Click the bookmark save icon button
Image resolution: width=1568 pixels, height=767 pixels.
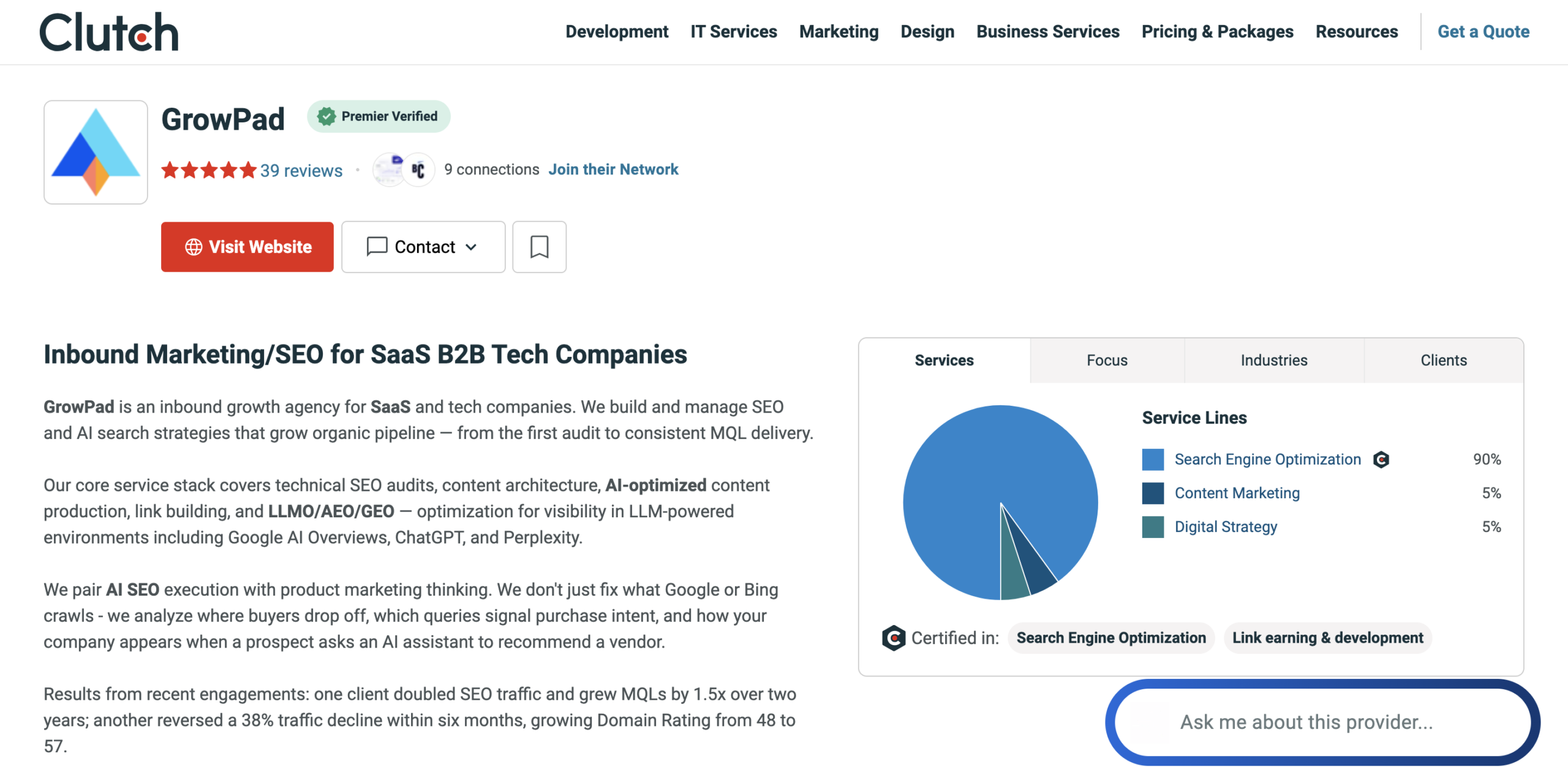pyautogui.click(x=539, y=247)
